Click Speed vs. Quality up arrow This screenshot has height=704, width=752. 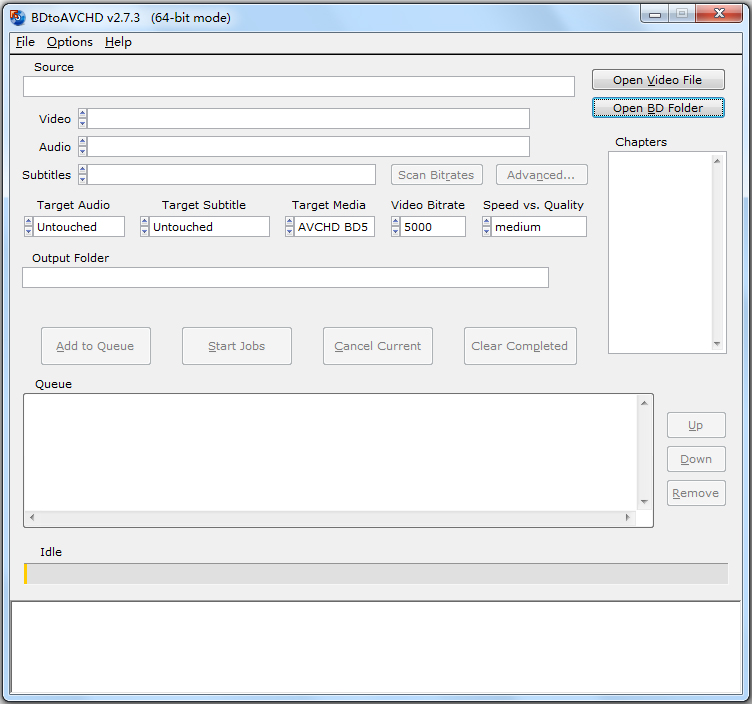coord(486,222)
